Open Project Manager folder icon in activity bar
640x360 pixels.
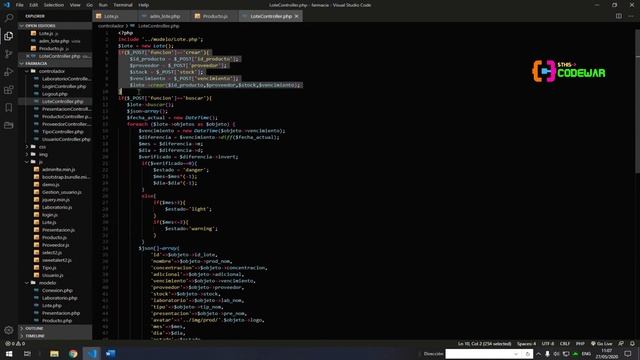point(9,125)
